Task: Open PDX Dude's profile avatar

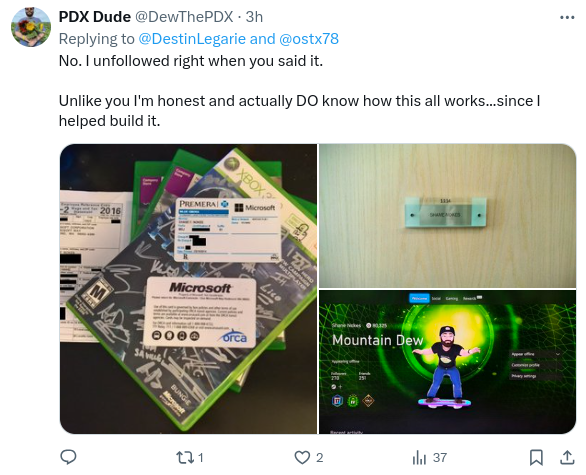Action: click(31, 27)
